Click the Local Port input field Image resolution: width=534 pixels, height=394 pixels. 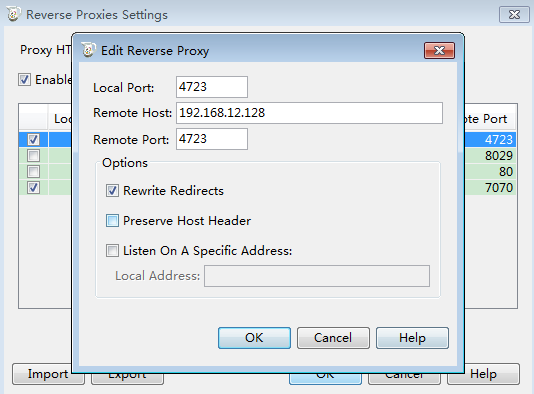click(x=212, y=87)
